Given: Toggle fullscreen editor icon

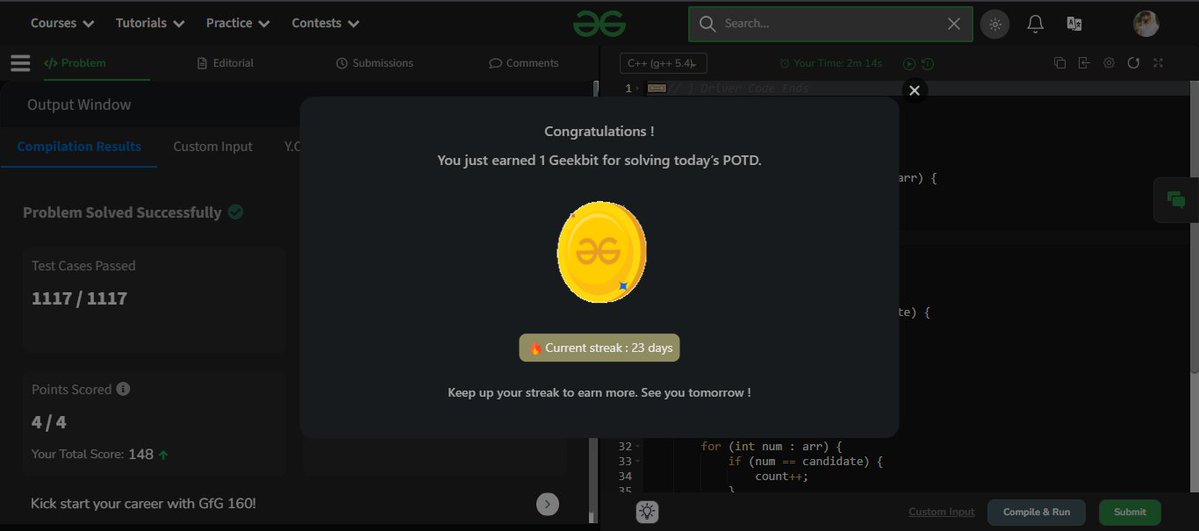Looking at the screenshot, I should tap(1158, 63).
